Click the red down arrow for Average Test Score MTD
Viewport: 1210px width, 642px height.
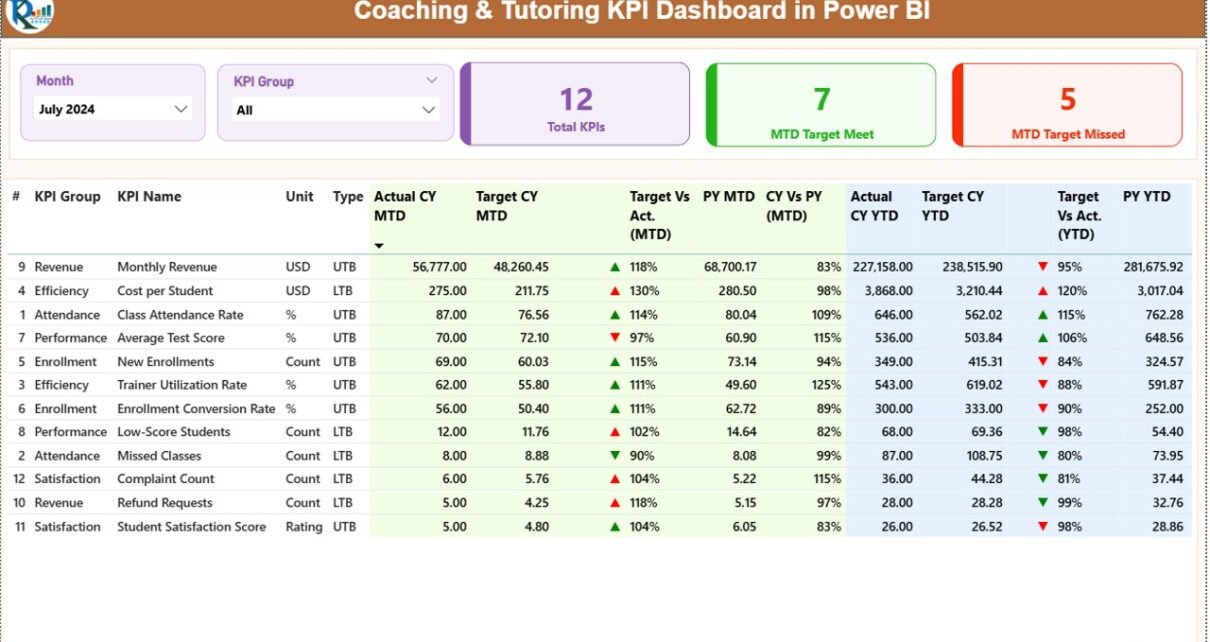[616, 338]
